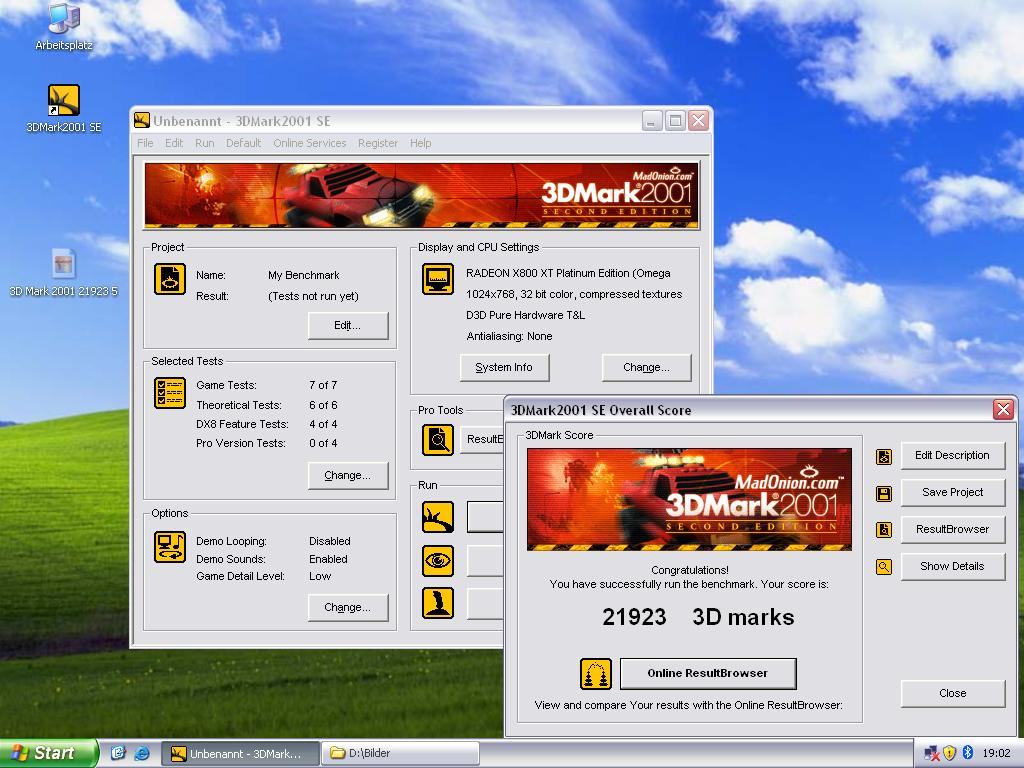
Task: Click the Run demo eye icon
Action: click(438, 560)
